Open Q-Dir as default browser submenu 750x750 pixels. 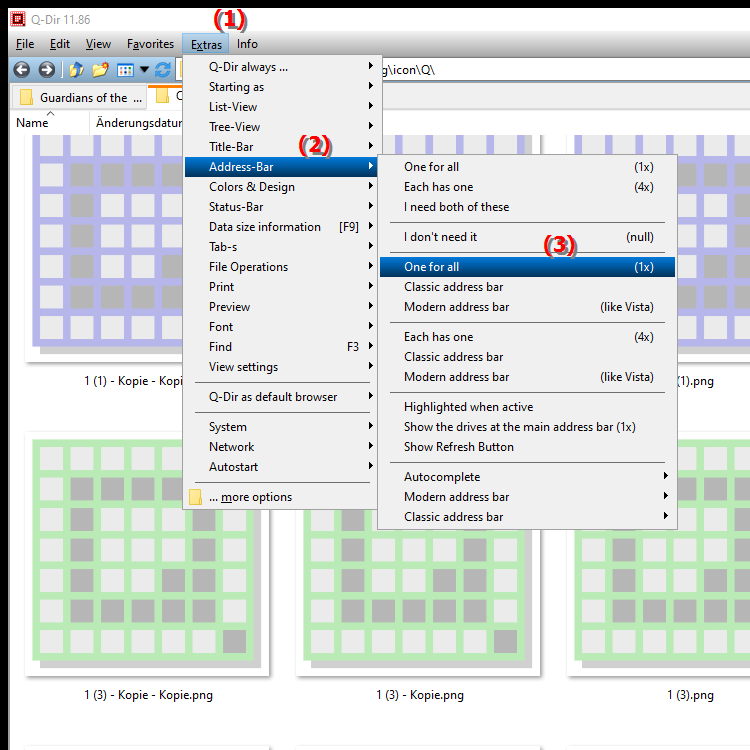[283, 397]
